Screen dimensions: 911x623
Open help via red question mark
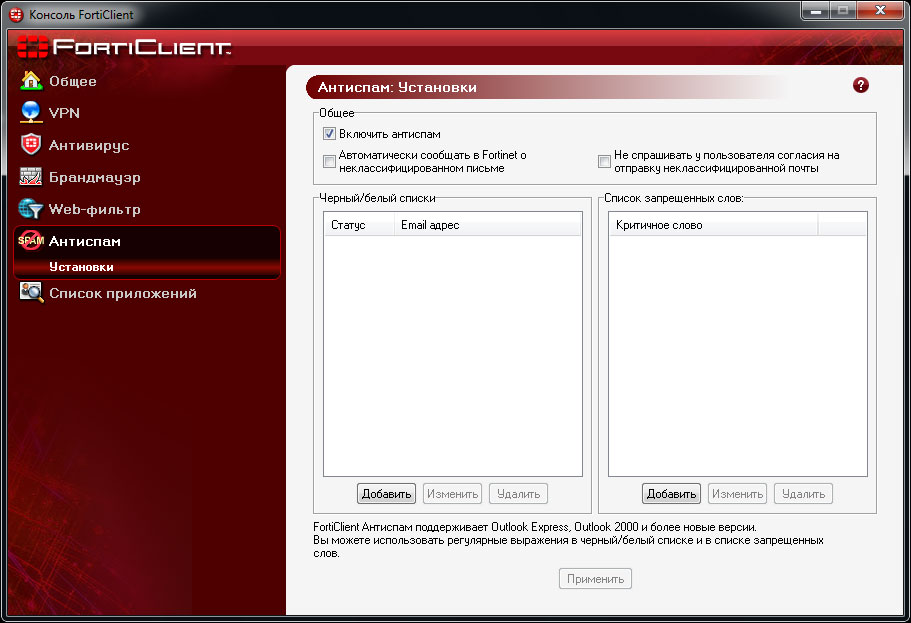tap(860, 85)
